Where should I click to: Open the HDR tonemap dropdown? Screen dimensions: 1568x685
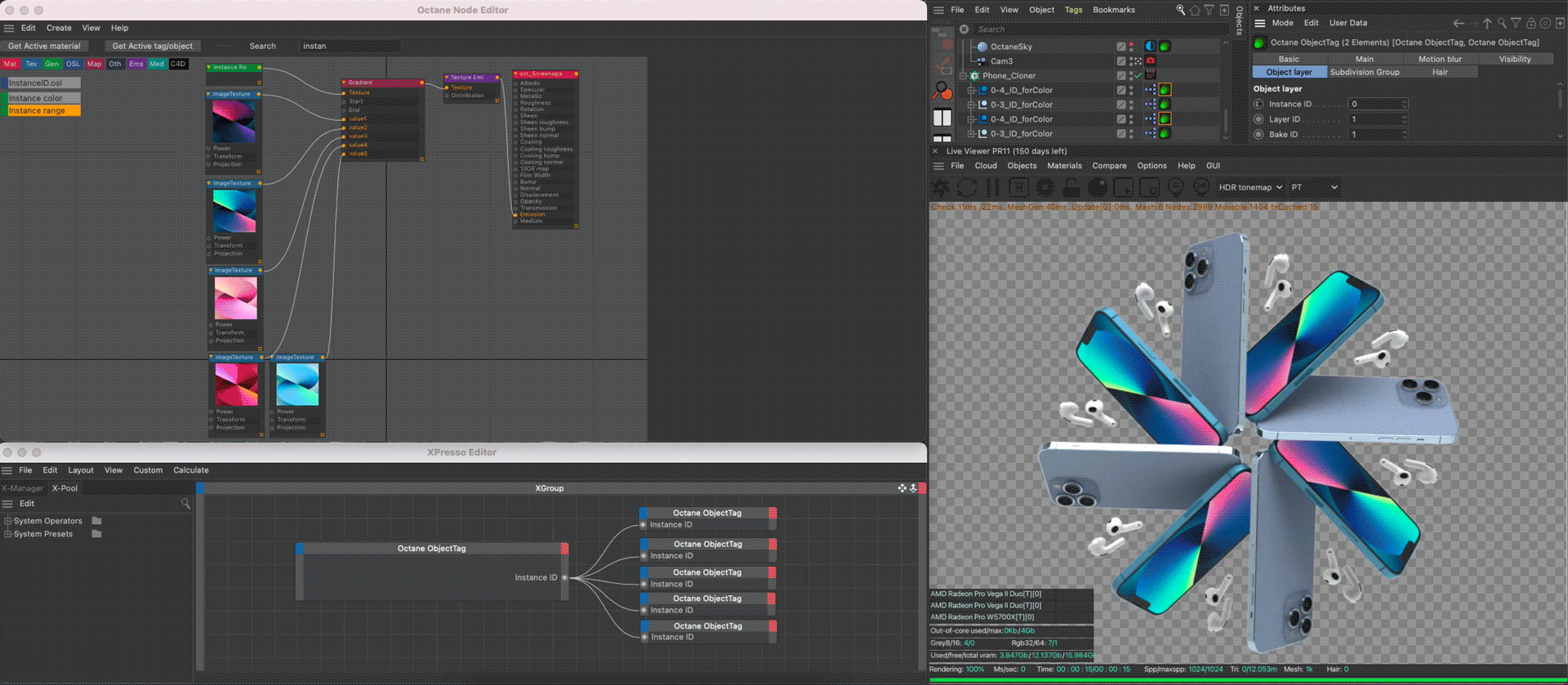click(x=1250, y=188)
